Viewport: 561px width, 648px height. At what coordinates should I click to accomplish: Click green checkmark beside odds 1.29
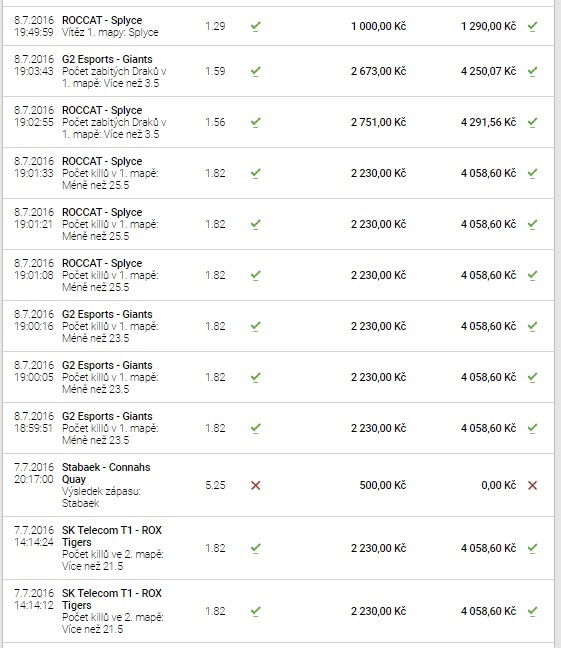click(x=255, y=26)
